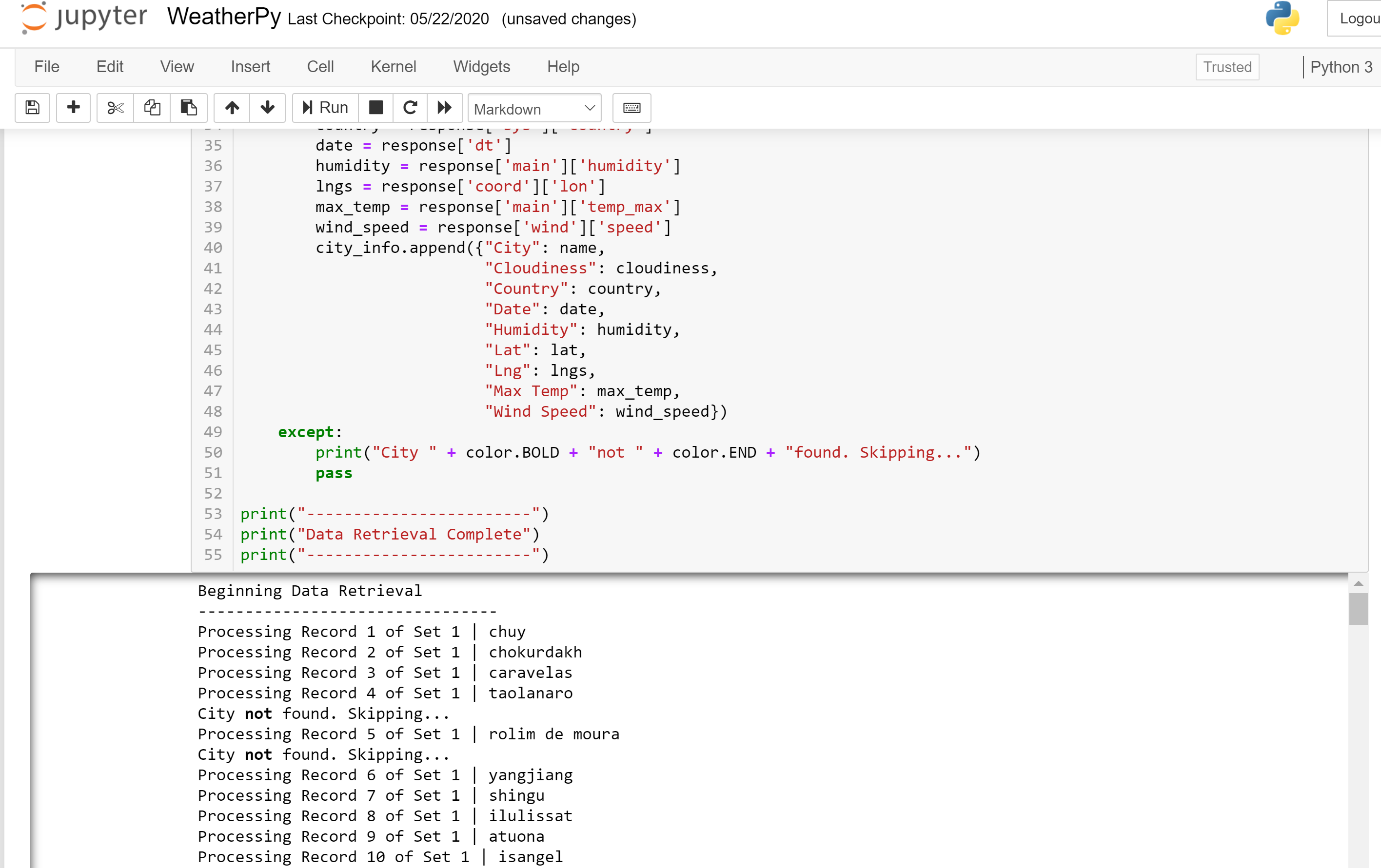Screen dimensions: 1381x868
Task: Click the (unsaved changes) status text
Action: coord(569,19)
